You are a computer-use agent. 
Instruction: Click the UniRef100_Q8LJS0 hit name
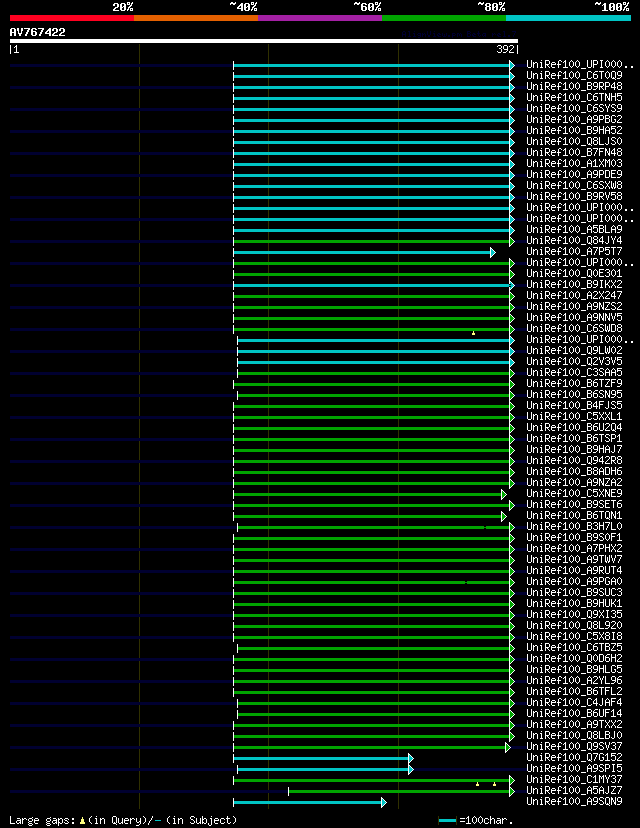pyautogui.click(x=574, y=142)
